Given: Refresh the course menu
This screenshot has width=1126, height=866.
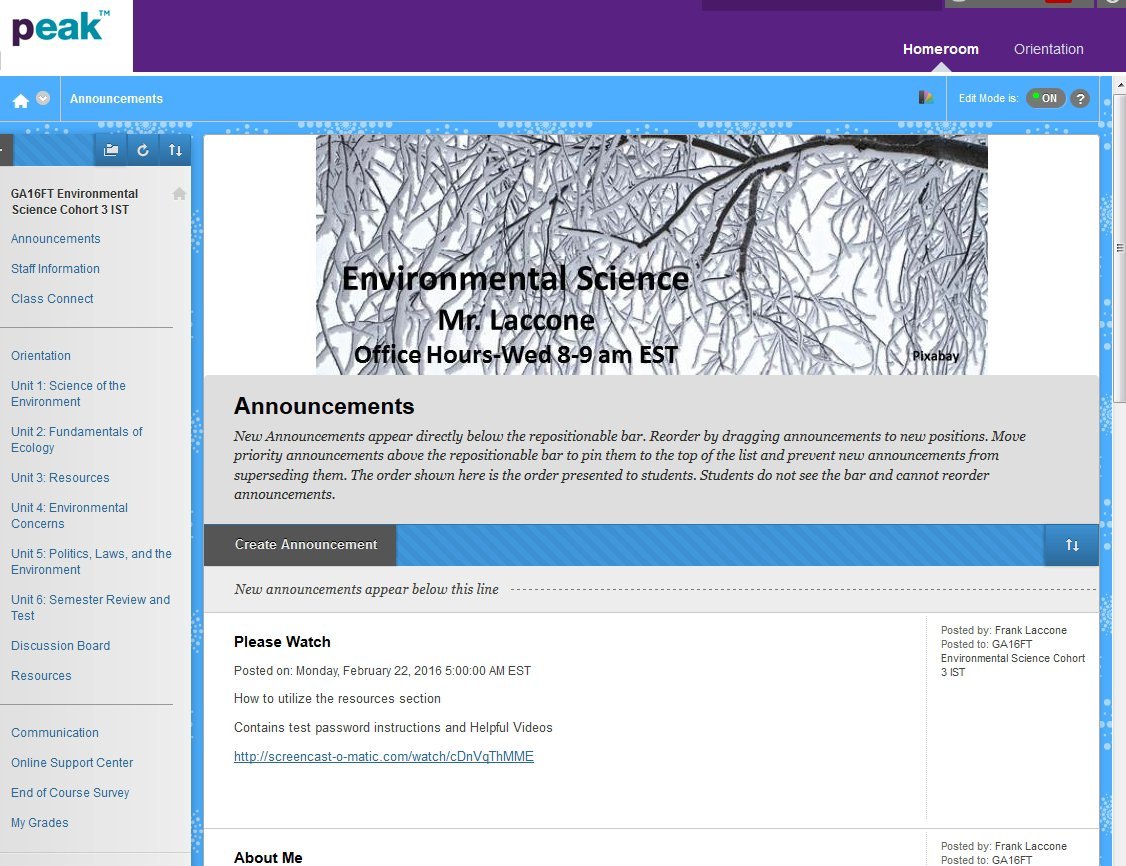Looking at the screenshot, I should (x=143, y=149).
